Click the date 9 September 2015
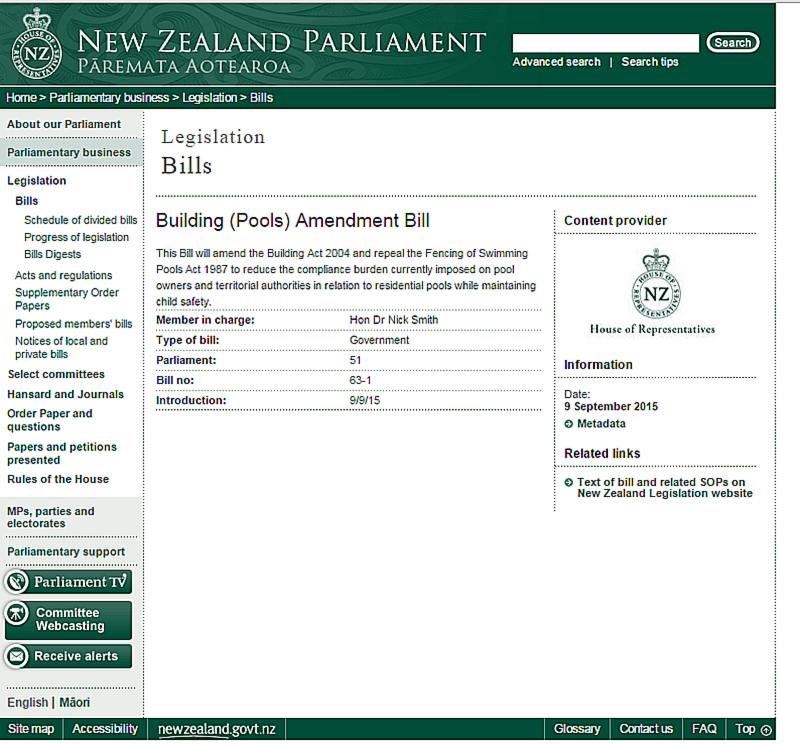This screenshot has height=744, width=800. point(611,406)
